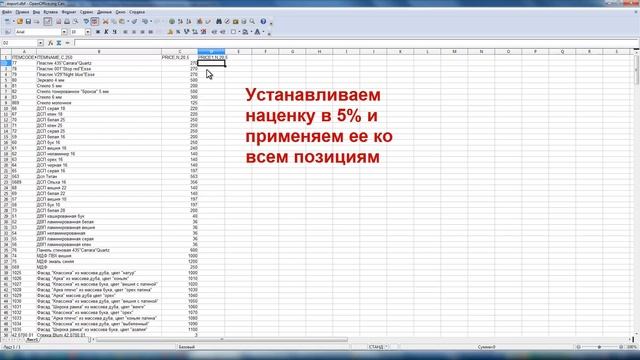Apply Currency number format icon
This screenshot has height=360, width=640.
[170, 32]
